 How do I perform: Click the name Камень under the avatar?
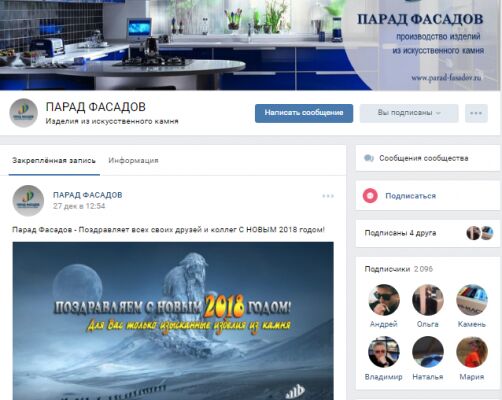[472, 324]
